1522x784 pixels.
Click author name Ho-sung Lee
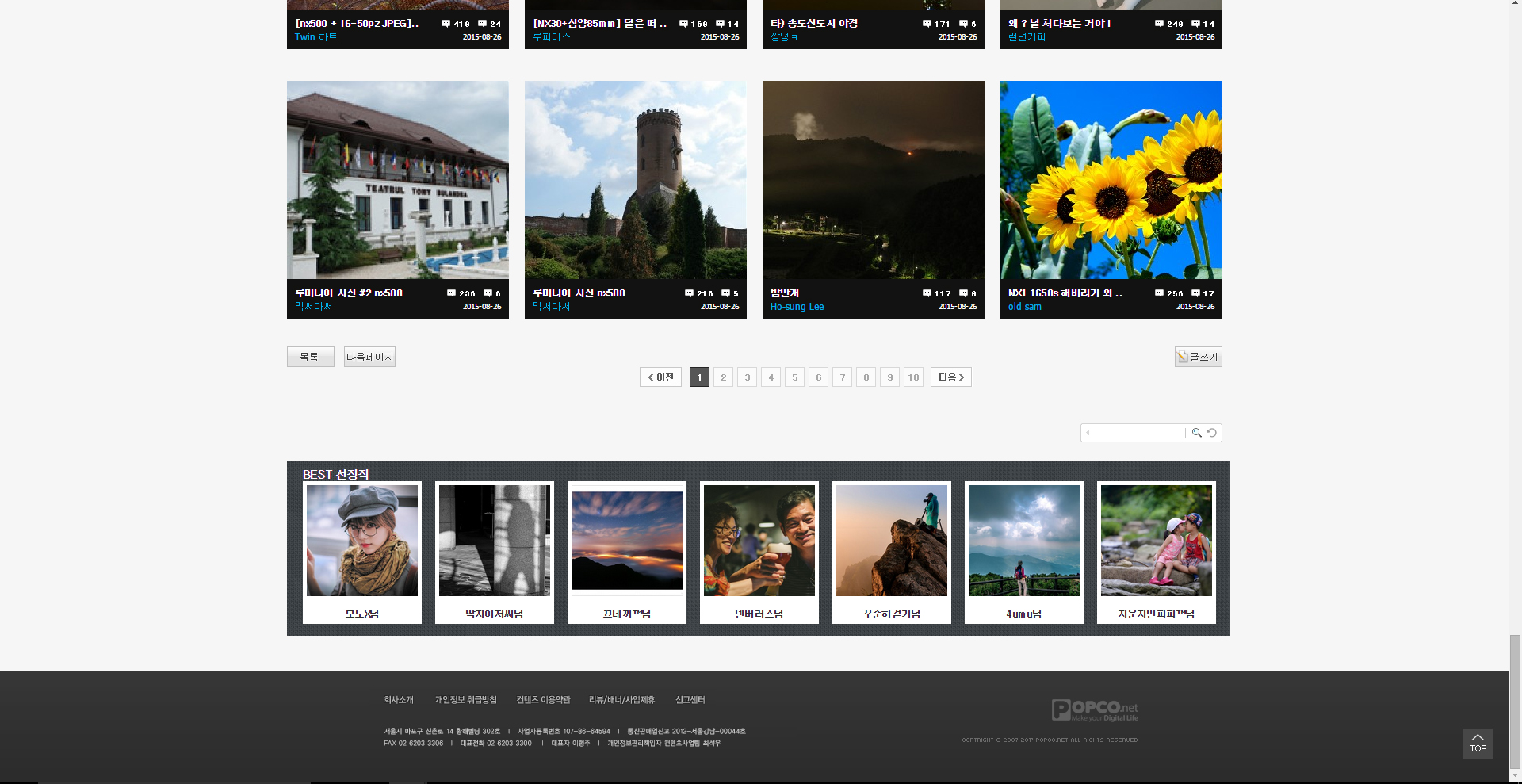click(x=797, y=307)
